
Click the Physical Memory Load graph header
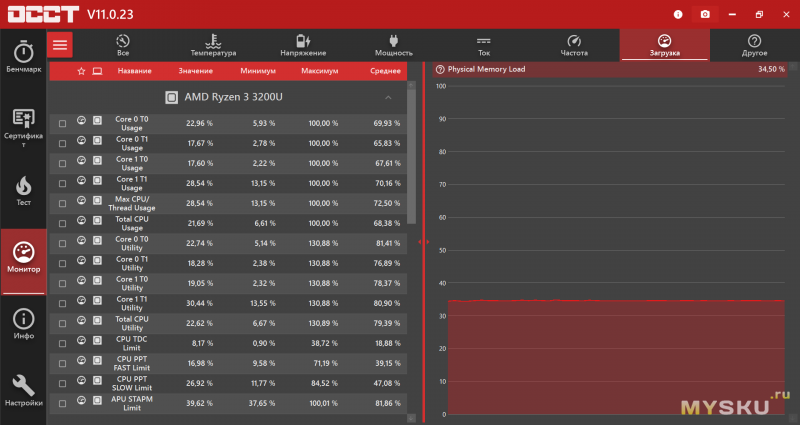point(610,69)
